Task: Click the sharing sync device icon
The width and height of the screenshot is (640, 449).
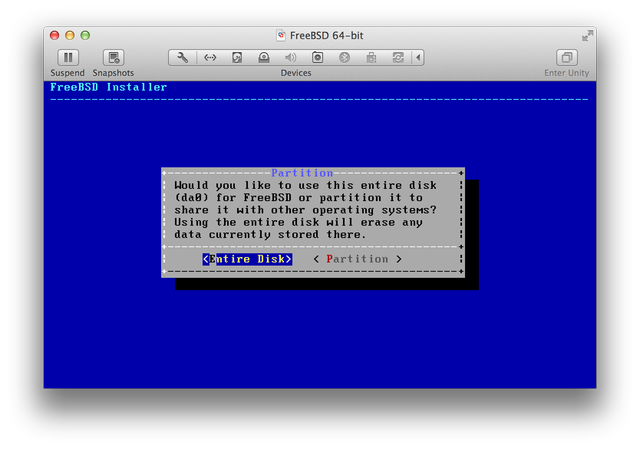Action: pos(398,58)
